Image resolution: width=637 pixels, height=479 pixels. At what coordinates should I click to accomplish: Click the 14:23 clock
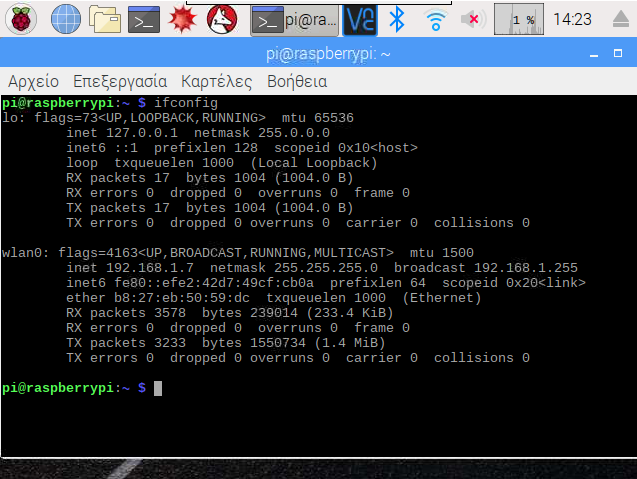[572, 19]
